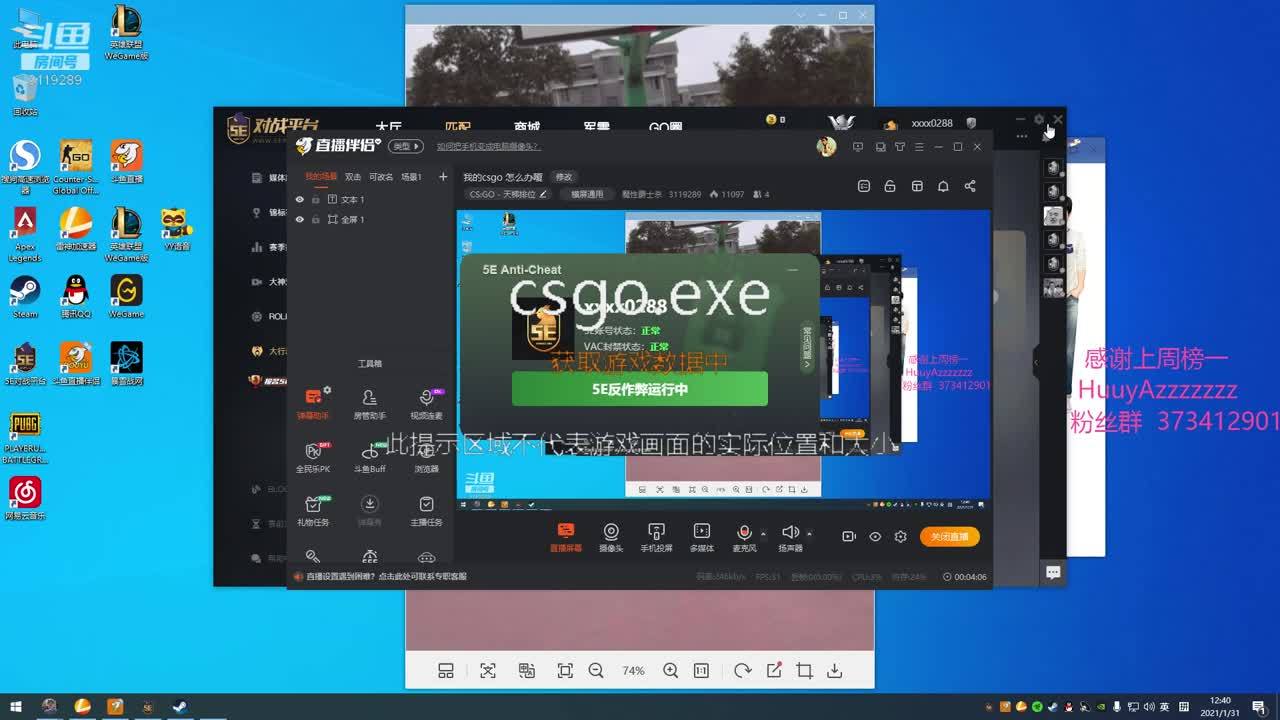Select the 直播屏幕 screen capture source
Screen dimensions: 1280x720
565,537
